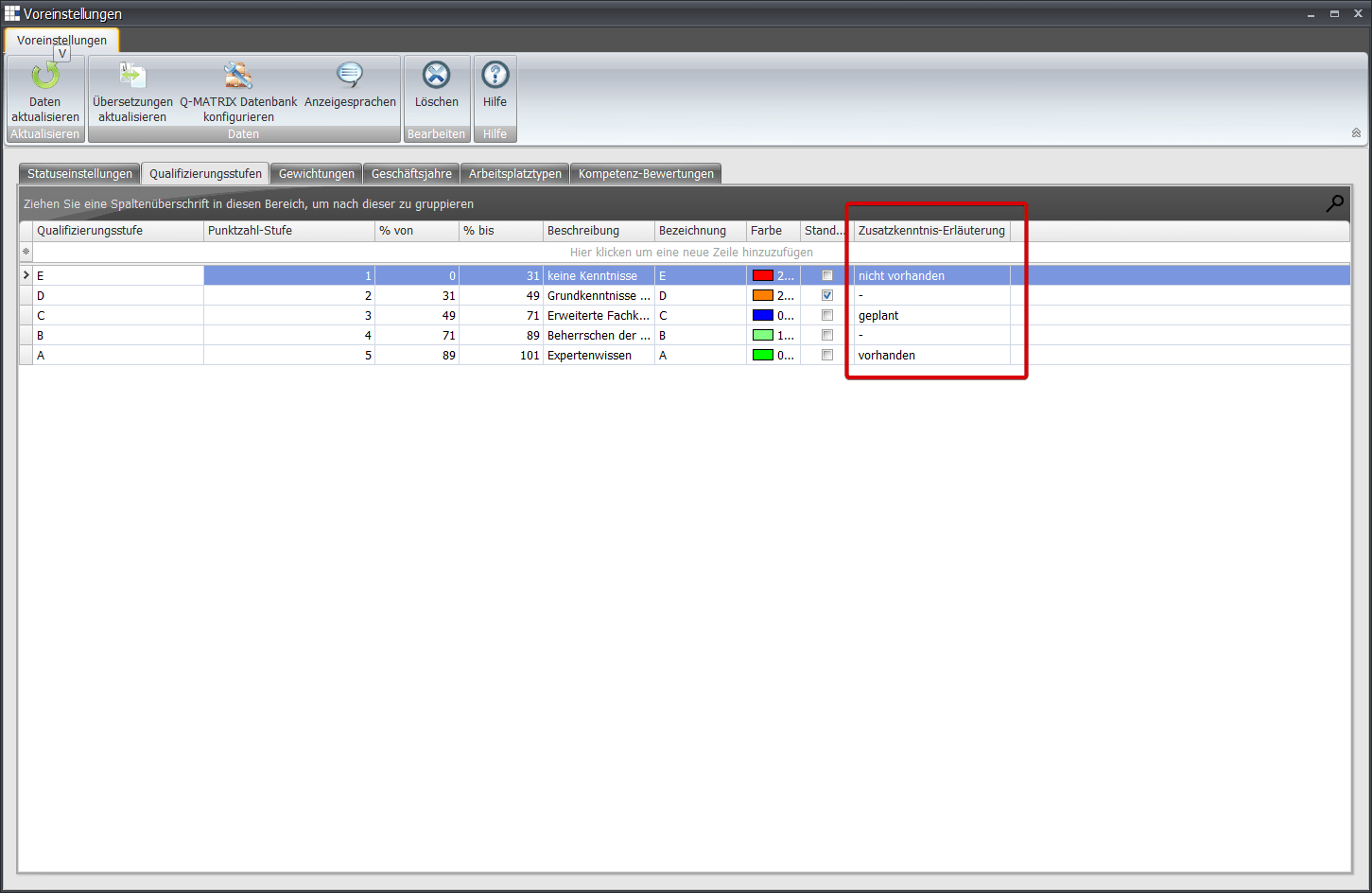The height and width of the screenshot is (893, 1372).
Task: Open the Kompetenz-Bewertungen tab
Action: pyautogui.click(x=646, y=174)
